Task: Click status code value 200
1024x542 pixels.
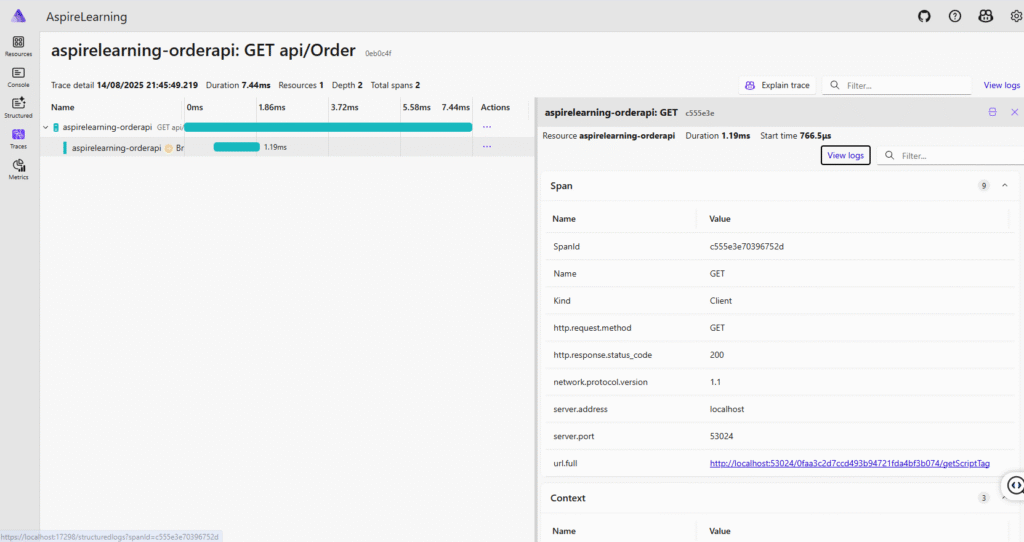Action: [716, 355]
